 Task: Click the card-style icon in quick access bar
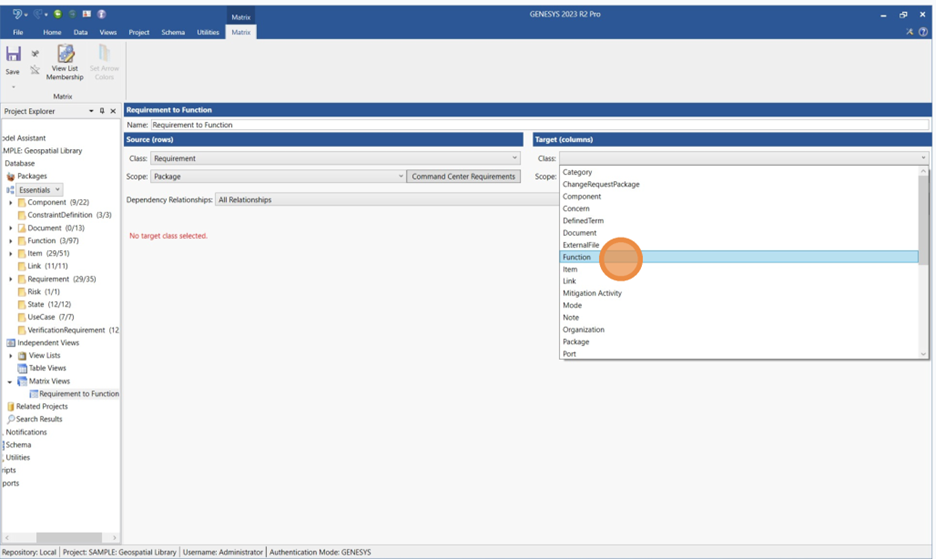pos(87,14)
